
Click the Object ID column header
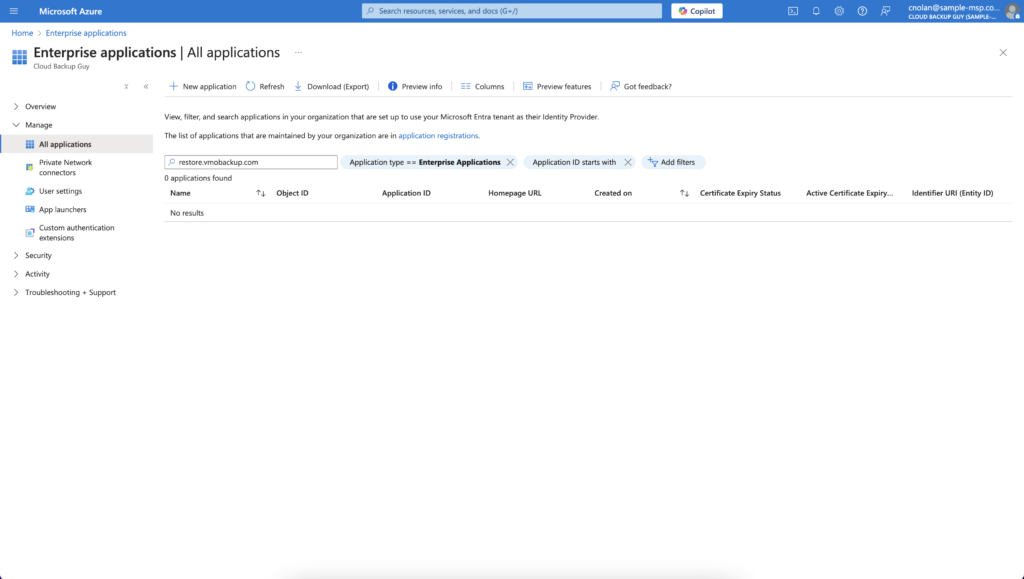point(292,193)
